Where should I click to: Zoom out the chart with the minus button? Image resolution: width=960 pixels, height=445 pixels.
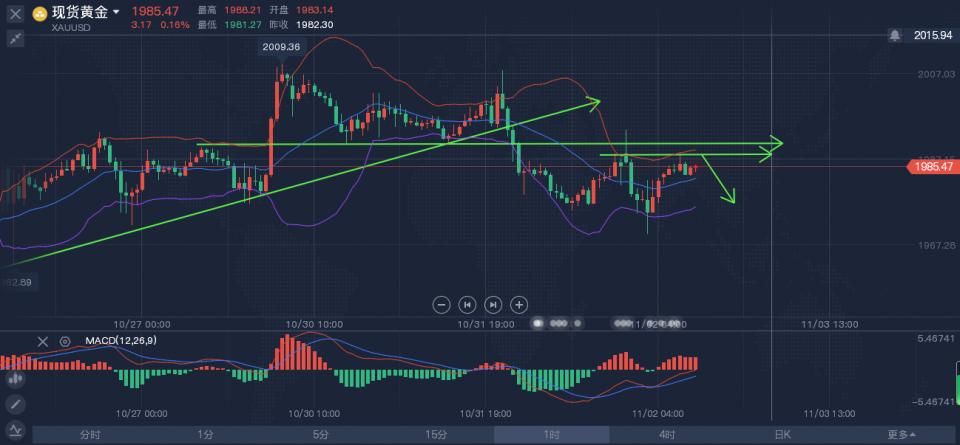[x=441, y=304]
